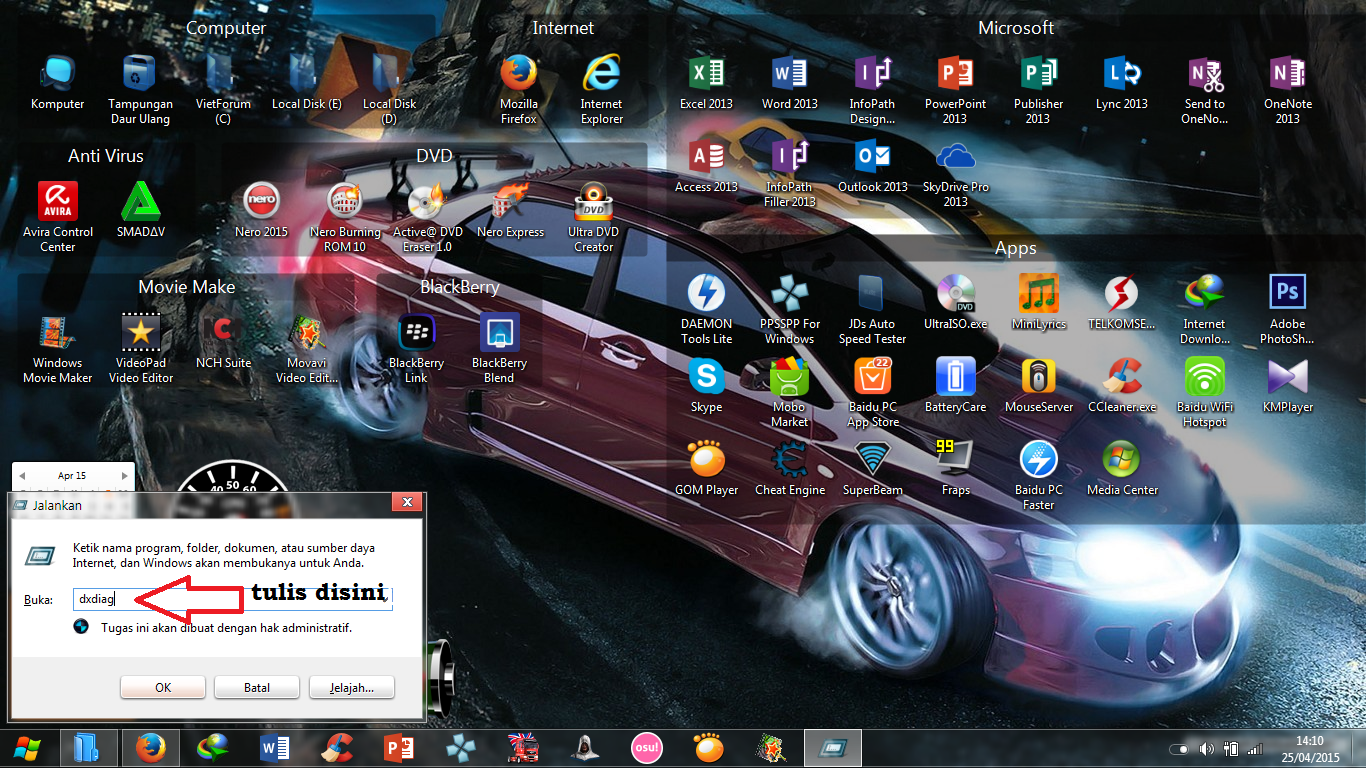Screen dimensions: 1366x768
Task: Open the Komputer desktop icon
Action: (x=58, y=83)
